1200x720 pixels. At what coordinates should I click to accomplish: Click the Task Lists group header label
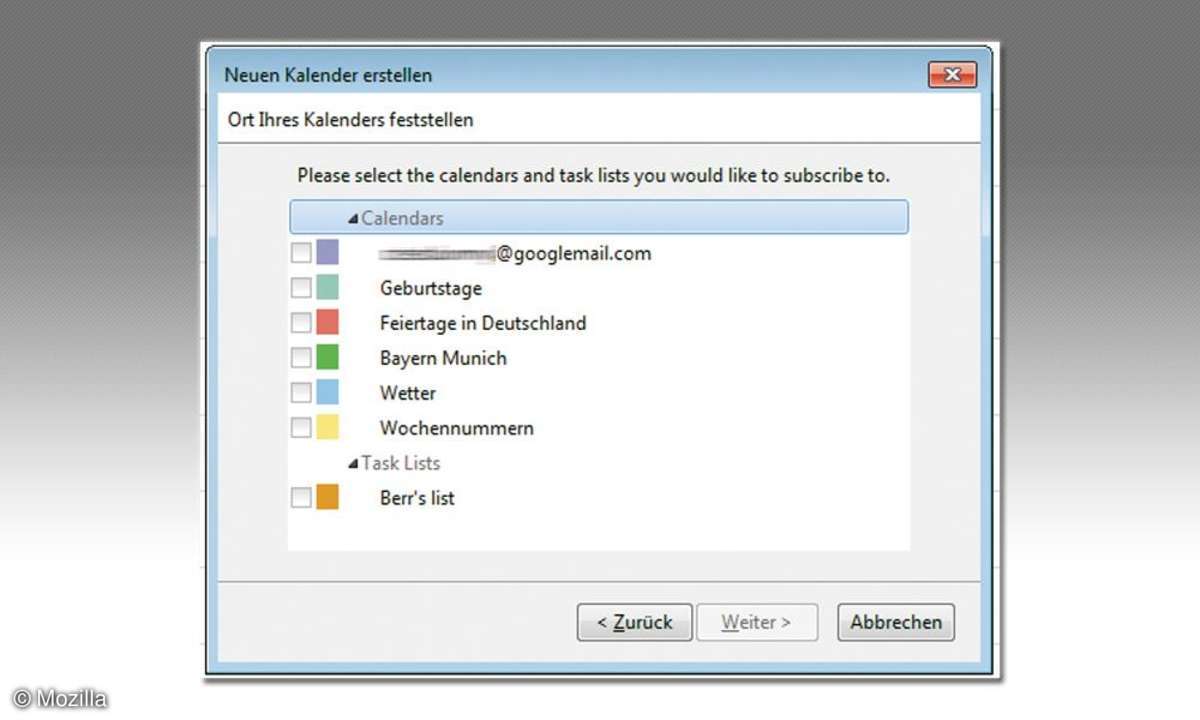[x=400, y=463]
